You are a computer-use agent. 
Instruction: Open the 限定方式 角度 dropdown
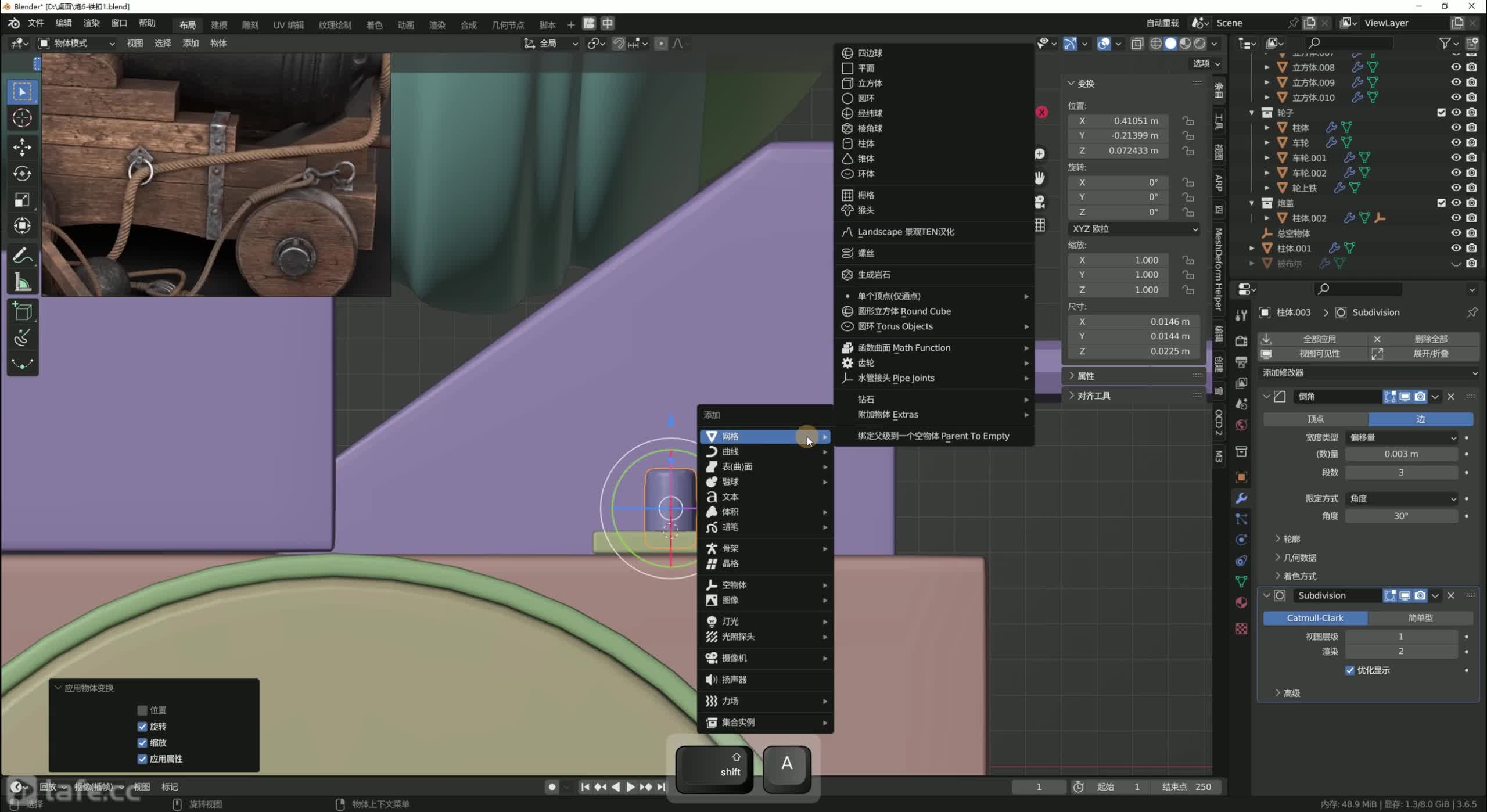click(x=1402, y=499)
